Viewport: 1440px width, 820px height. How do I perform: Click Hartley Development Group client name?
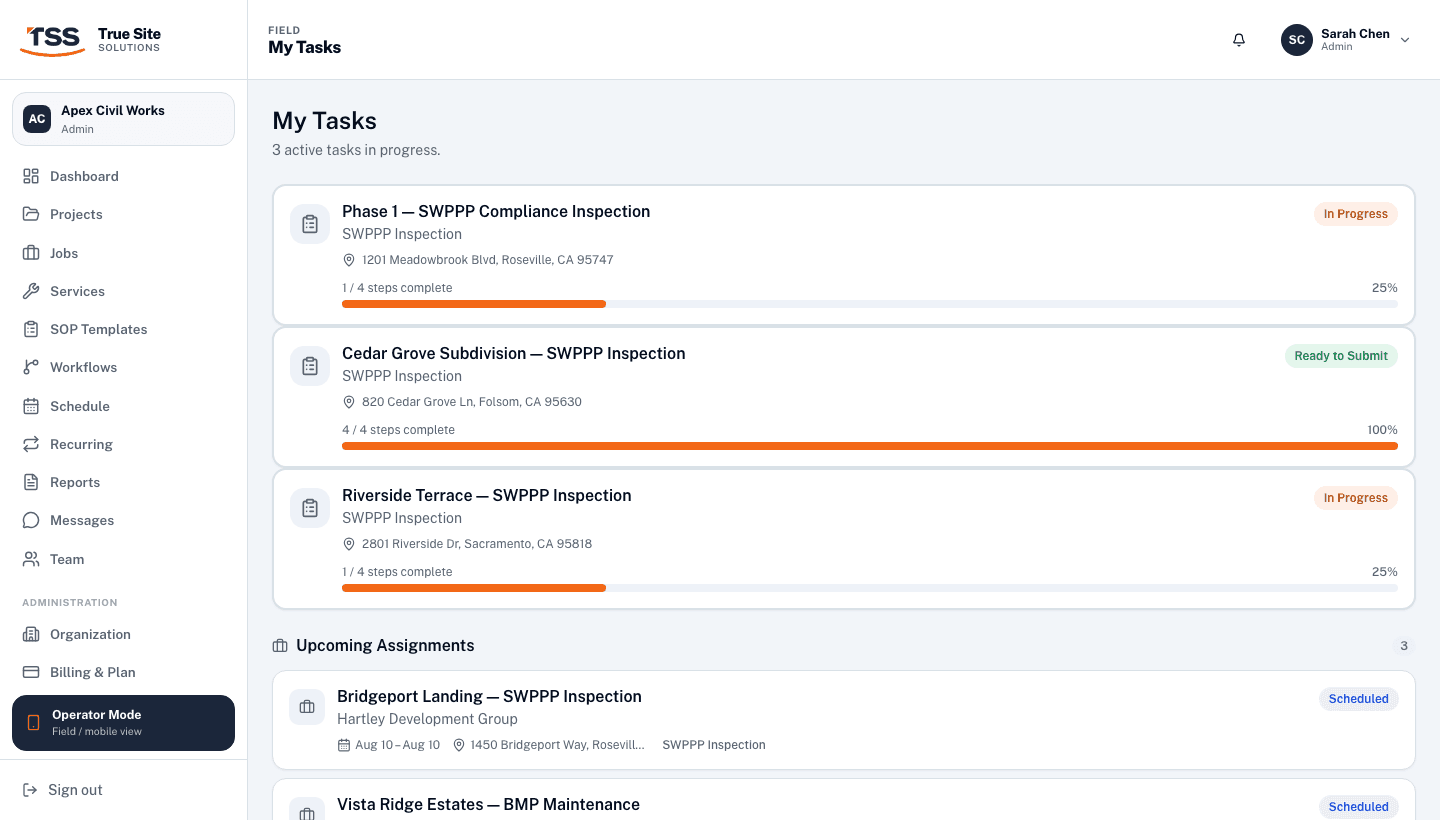tap(427, 719)
